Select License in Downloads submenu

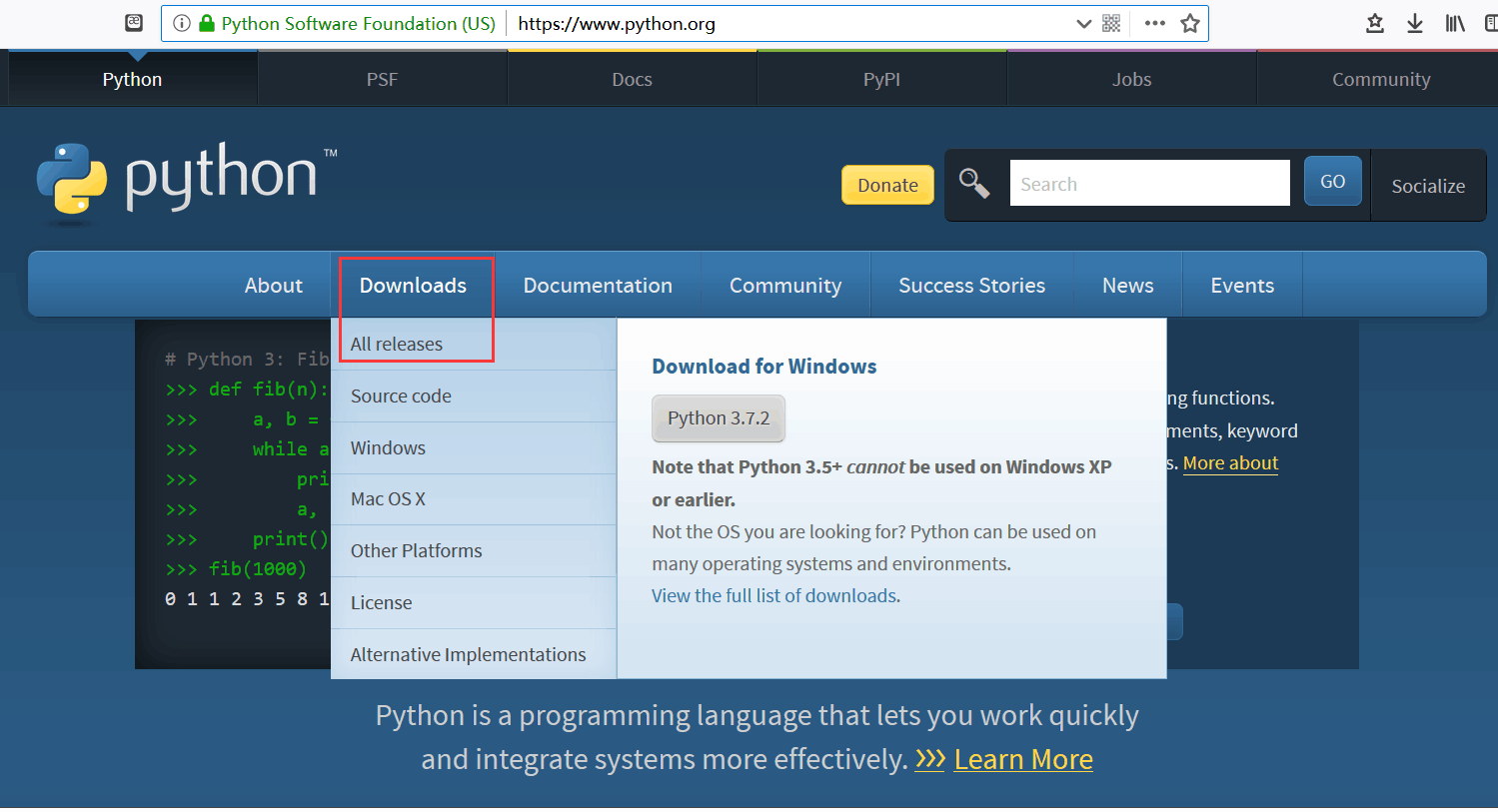[474, 602]
